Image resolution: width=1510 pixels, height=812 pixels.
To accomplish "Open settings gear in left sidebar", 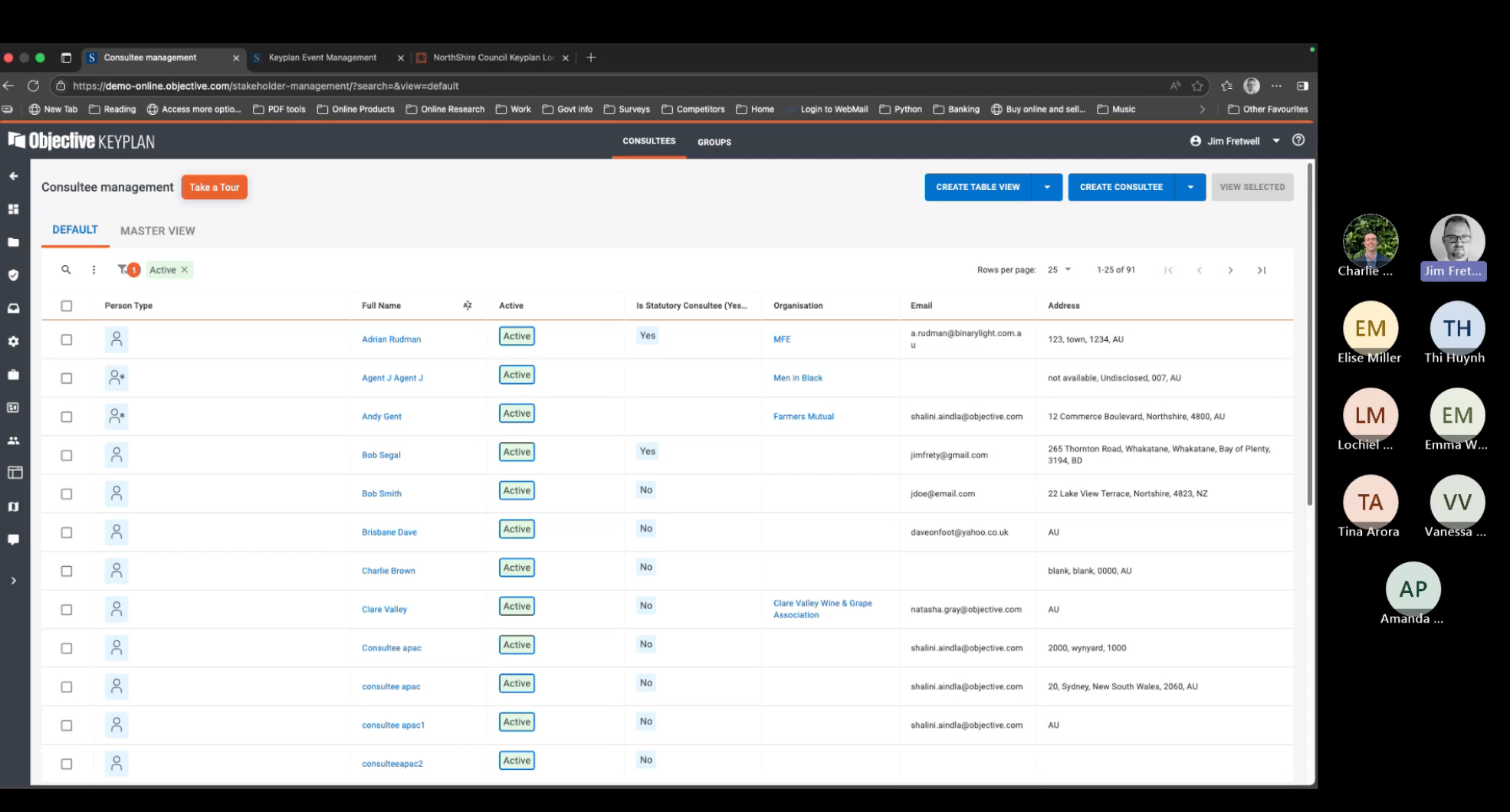I will (x=14, y=342).
